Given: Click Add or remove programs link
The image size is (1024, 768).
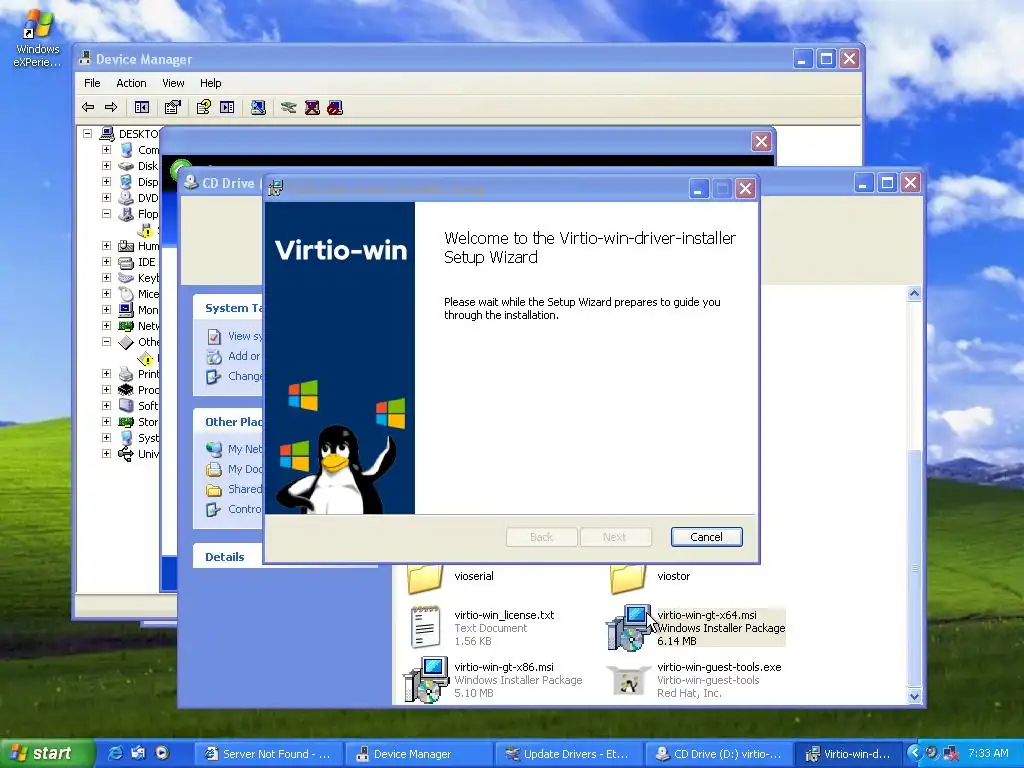Looking at the screenshot, I should 244,357.
